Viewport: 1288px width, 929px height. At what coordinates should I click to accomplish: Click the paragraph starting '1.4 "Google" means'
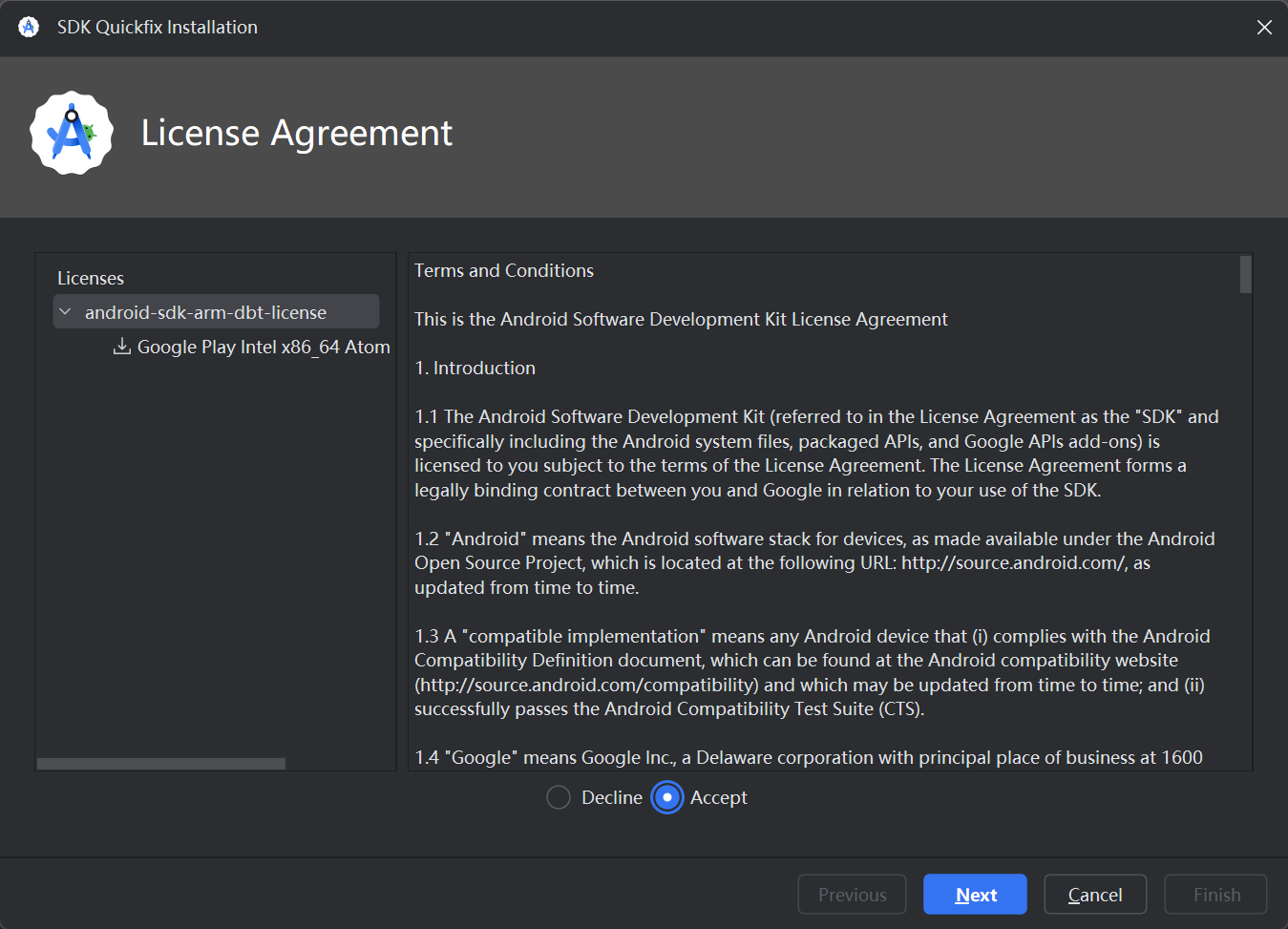tap(809, 757)
